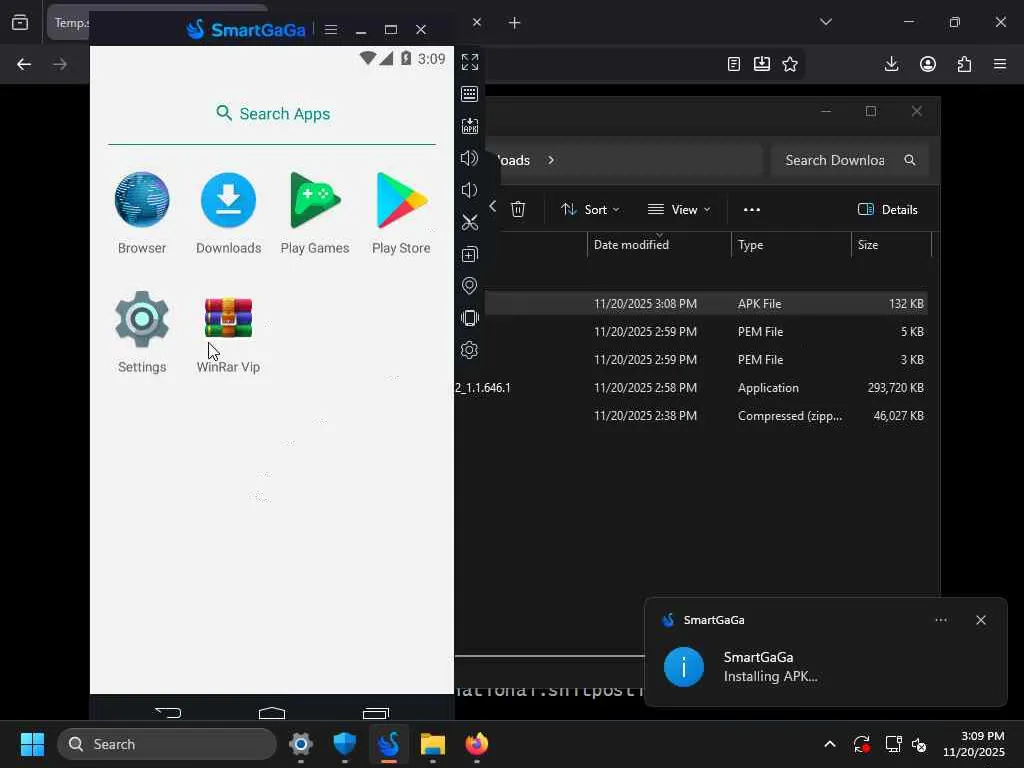This screenshot has height=768, width=1024.
Task: Click SmartGaGa shake device icon
Action: coord(470,318)
